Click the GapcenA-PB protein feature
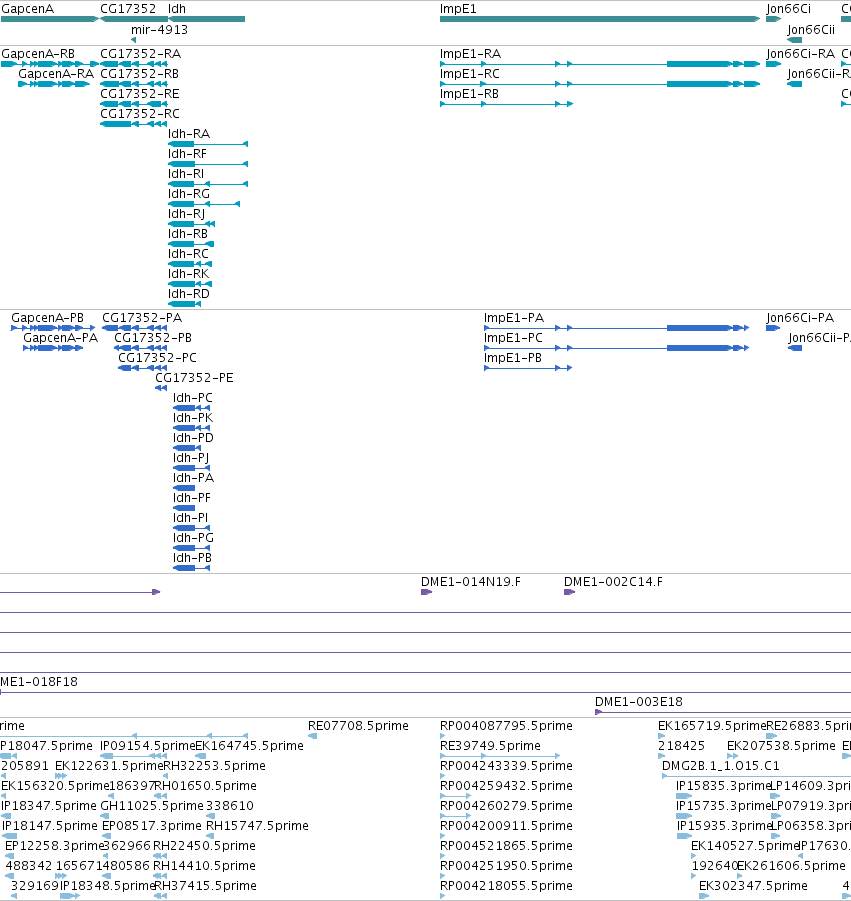This screenshot has width=851, height=901. (x=53, y=328)
